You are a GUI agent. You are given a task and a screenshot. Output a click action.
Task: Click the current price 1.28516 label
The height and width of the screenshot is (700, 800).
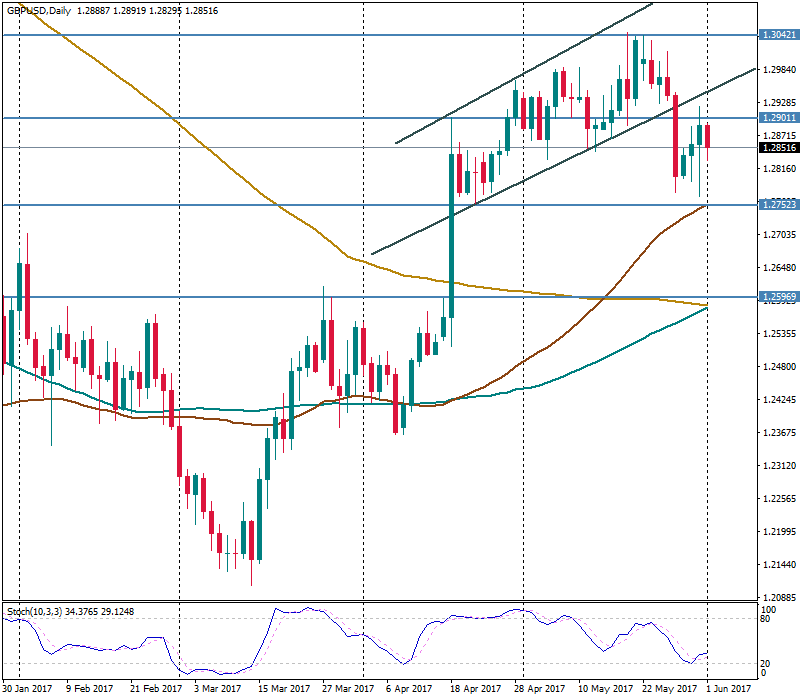click(x=779, y=148)
